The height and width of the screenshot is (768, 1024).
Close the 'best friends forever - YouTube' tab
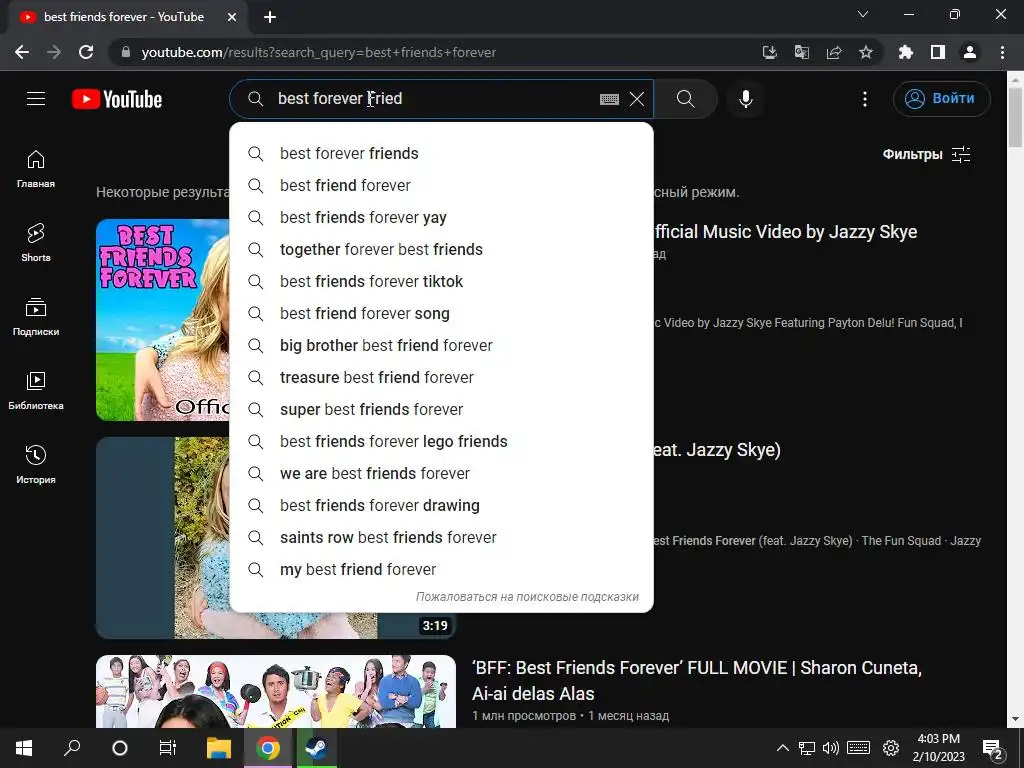pyautogui.click(x=232, y=17)
